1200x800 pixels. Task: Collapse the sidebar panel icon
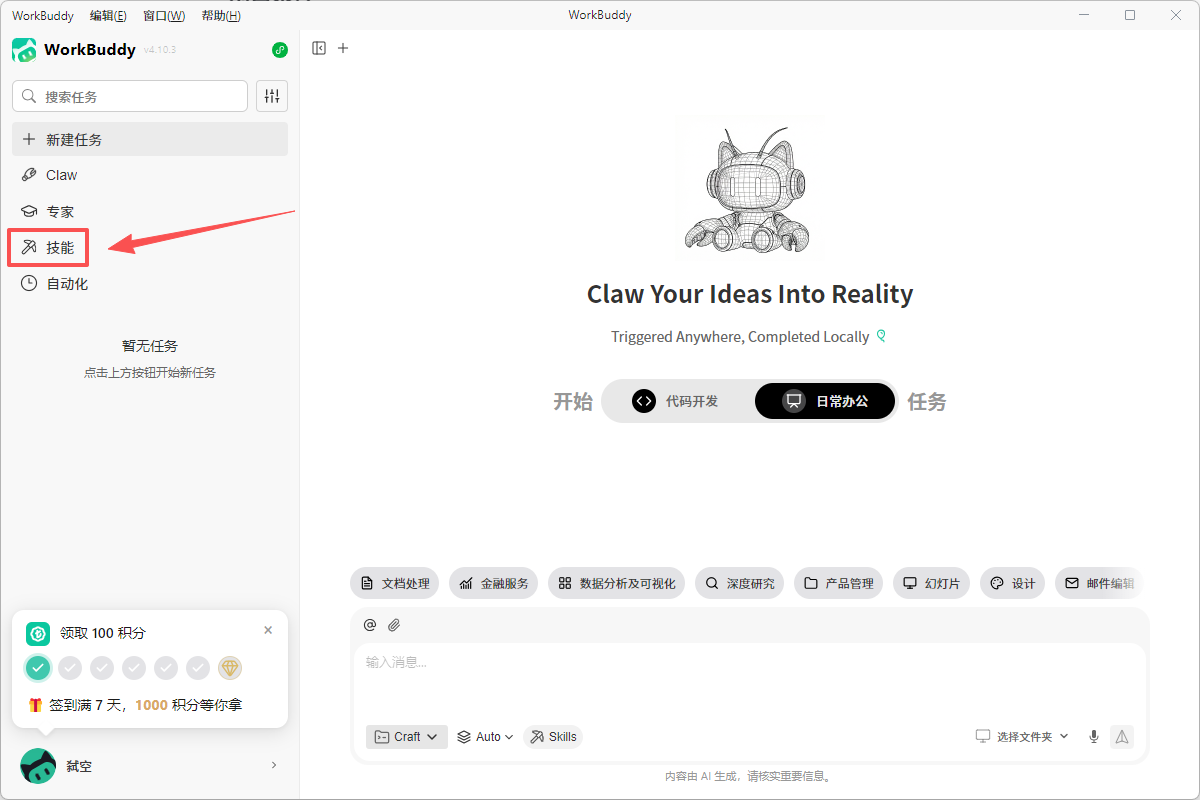tap(319, 48)
